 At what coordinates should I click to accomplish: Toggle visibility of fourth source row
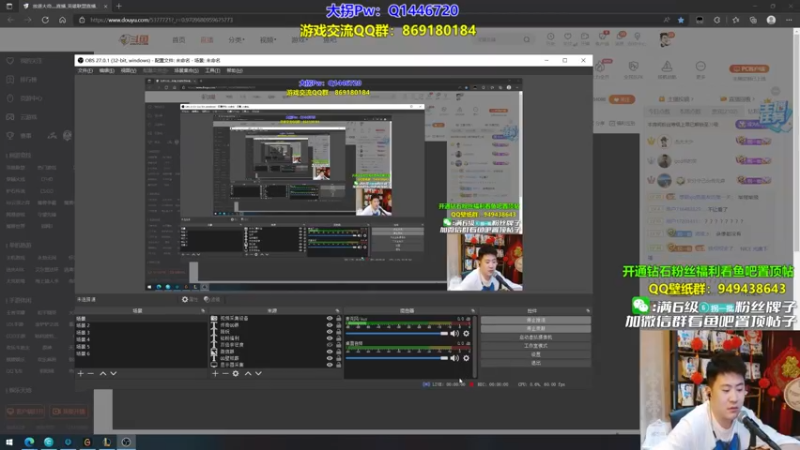point(330,338)
